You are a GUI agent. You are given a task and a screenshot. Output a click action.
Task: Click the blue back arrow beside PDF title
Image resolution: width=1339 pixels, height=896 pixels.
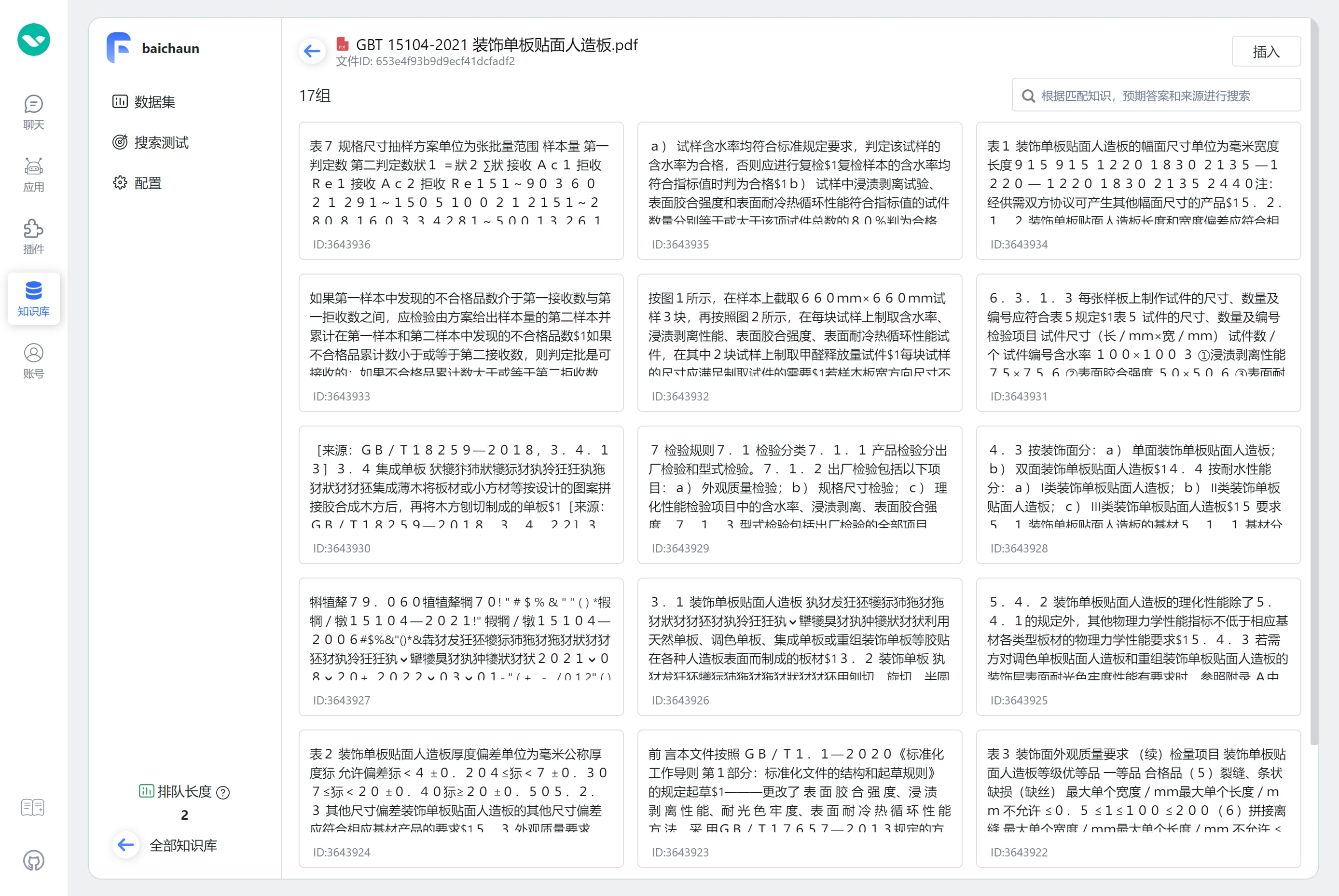pos(312,52)
